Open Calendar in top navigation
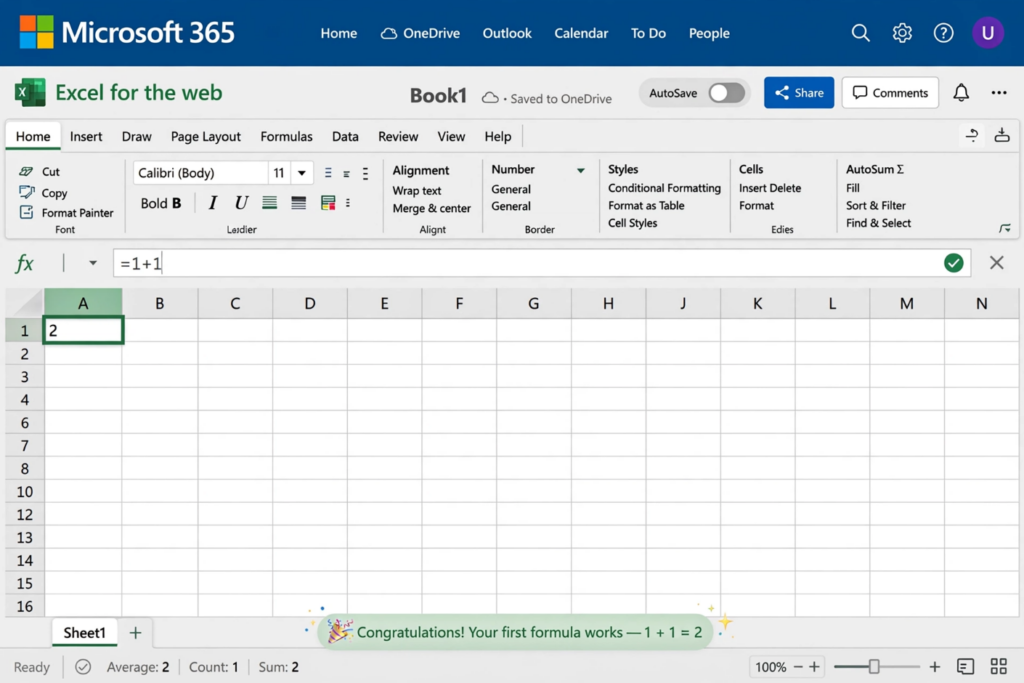 tap(581, 33)
